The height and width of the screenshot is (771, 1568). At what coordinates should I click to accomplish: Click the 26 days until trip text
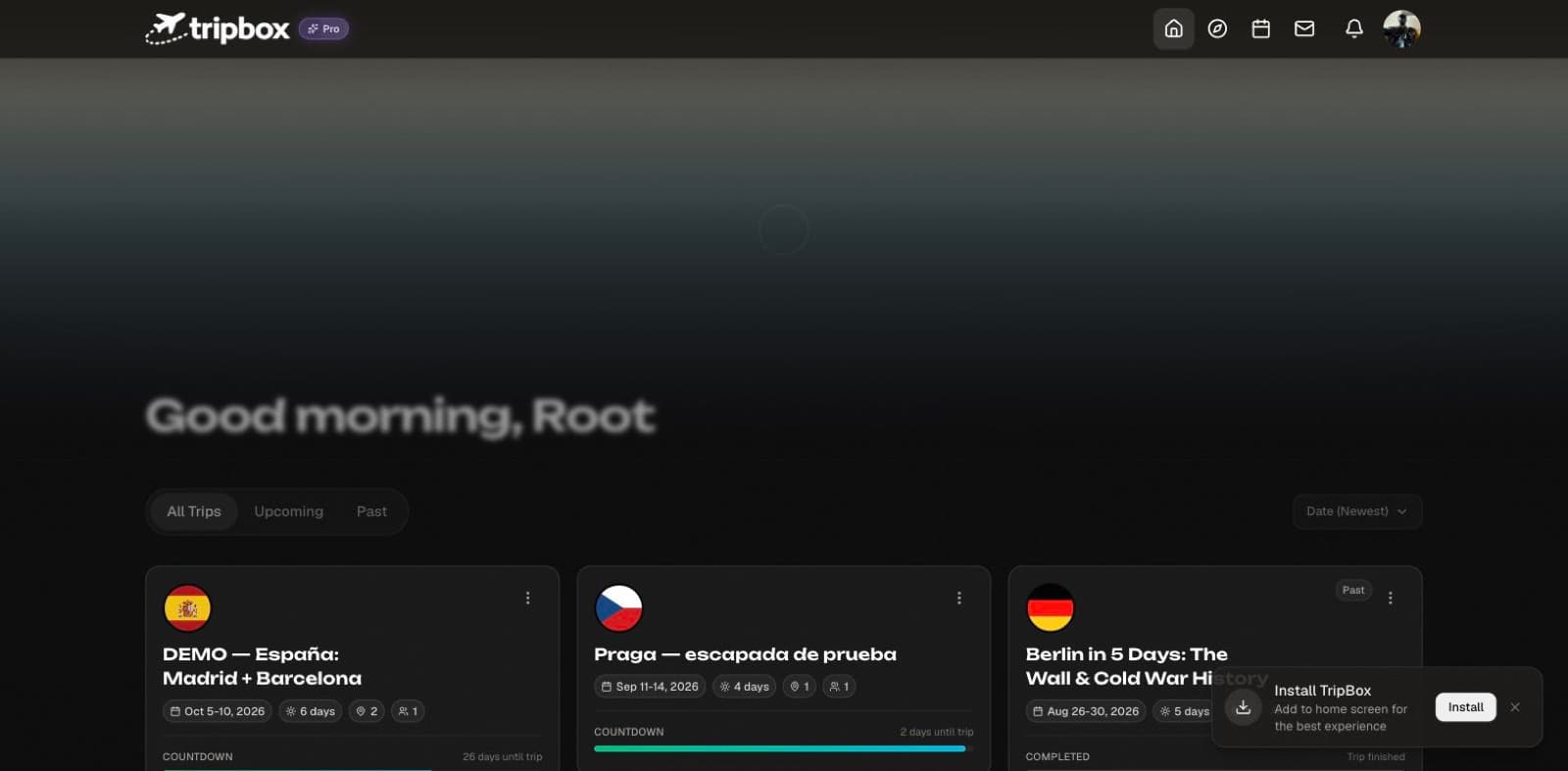(x=502, y=756)
